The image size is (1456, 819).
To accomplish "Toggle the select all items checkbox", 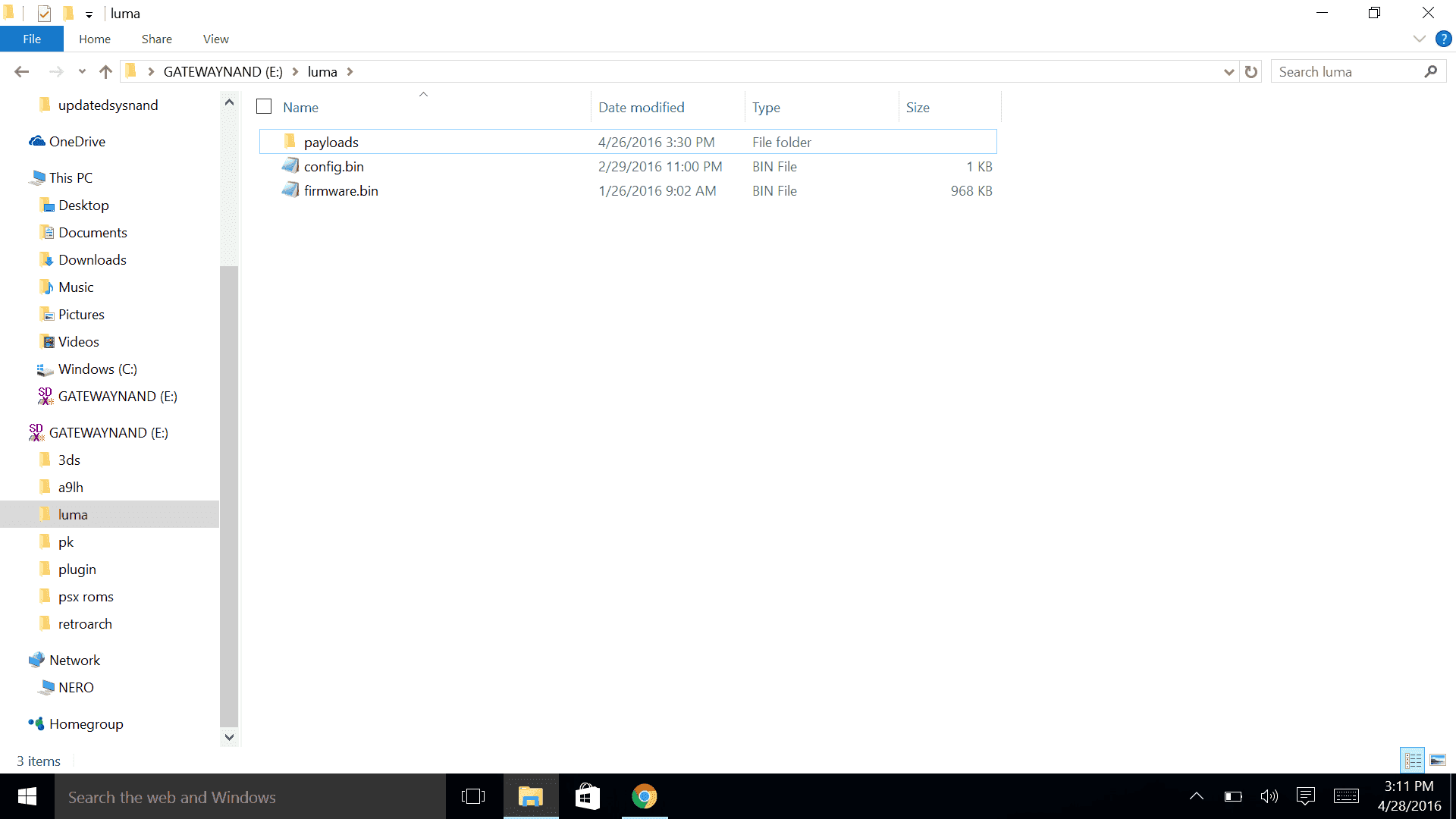I will click(x=264, y=107).
